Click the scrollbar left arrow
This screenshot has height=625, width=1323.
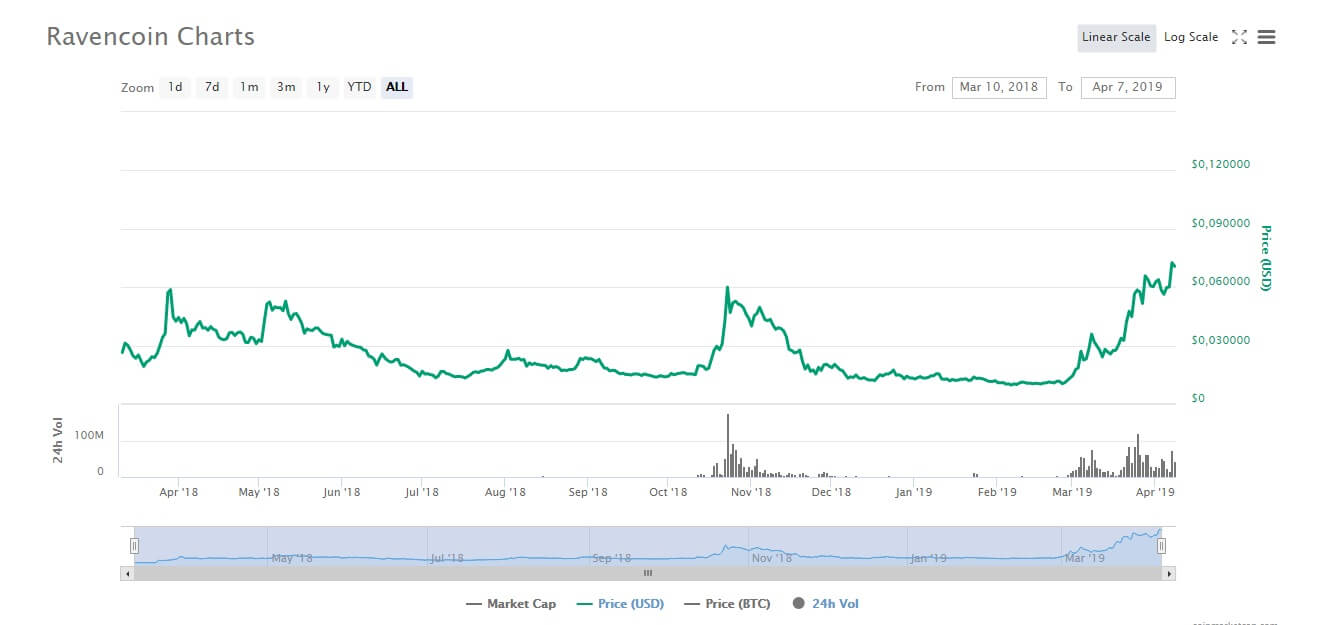pyautogui.click(x=125, y=574)
